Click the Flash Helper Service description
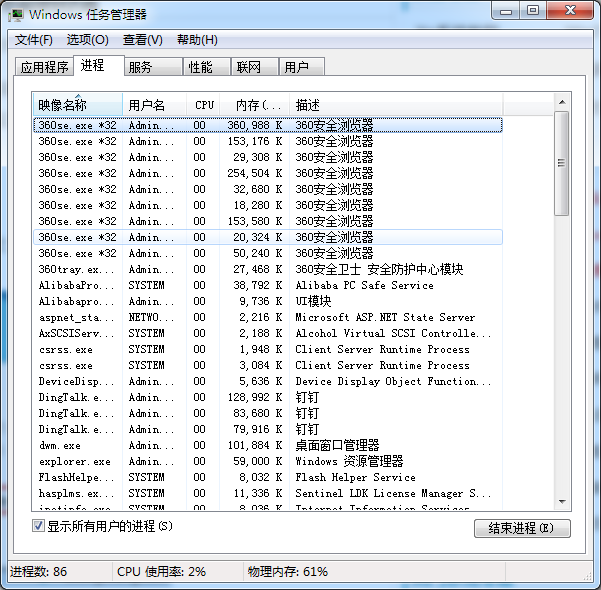 tap(355, 477)
